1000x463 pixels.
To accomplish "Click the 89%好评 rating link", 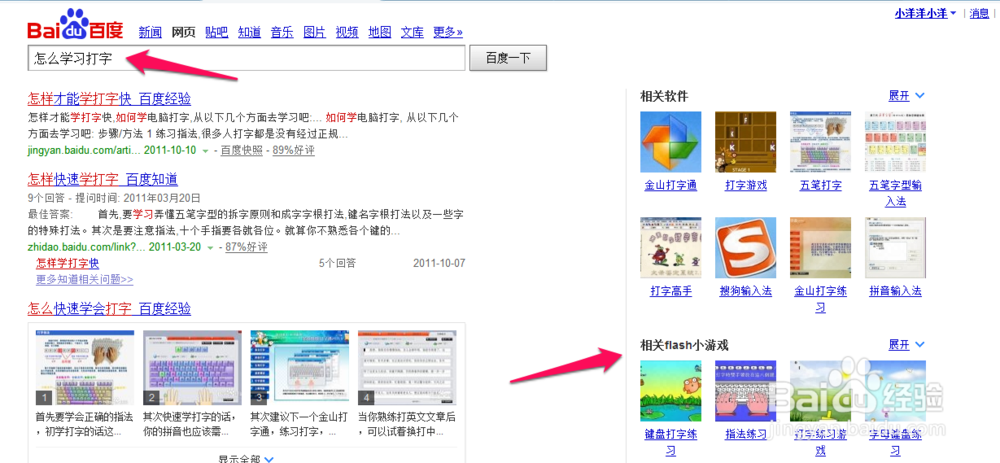I will click(x=293, y=151).
